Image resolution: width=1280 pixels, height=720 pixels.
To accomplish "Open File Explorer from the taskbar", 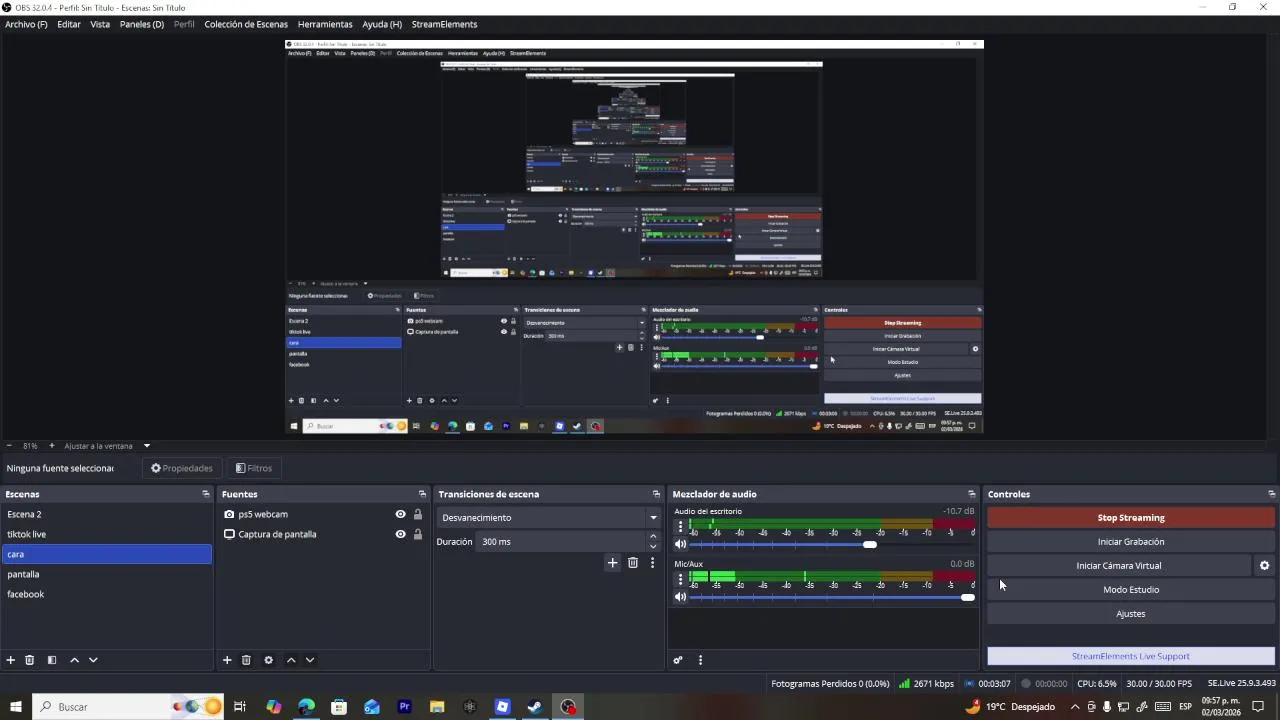I will click(437, 707).
